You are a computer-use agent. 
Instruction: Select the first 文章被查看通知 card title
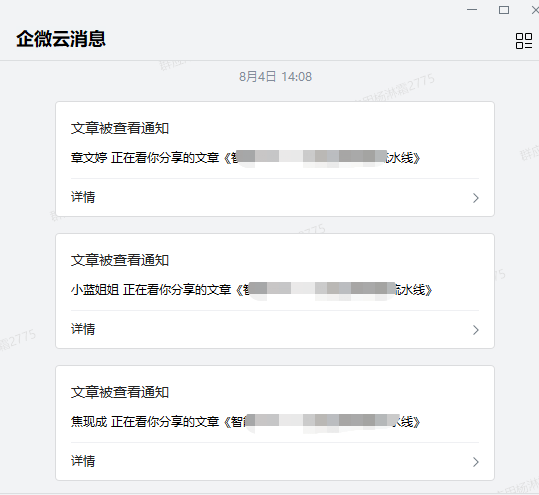pos(120,128)
